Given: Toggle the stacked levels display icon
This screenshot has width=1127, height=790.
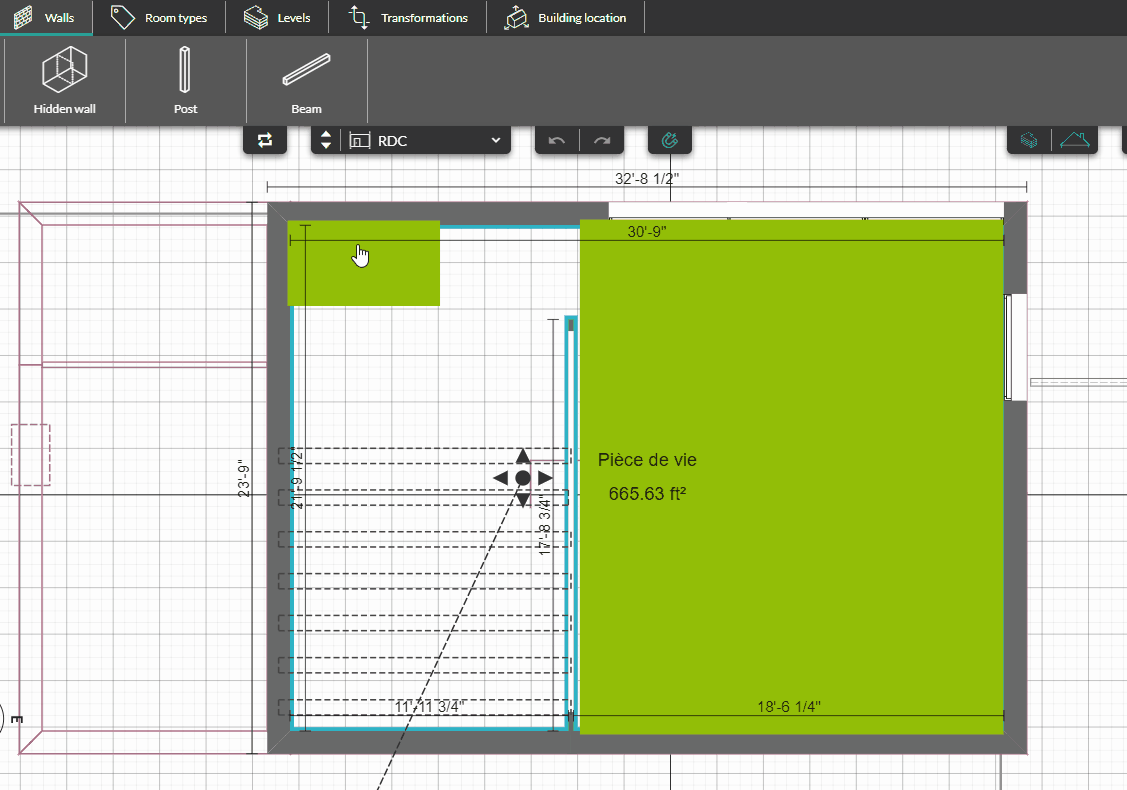Looking at the screenshot, I should [x=1028, y=141].
